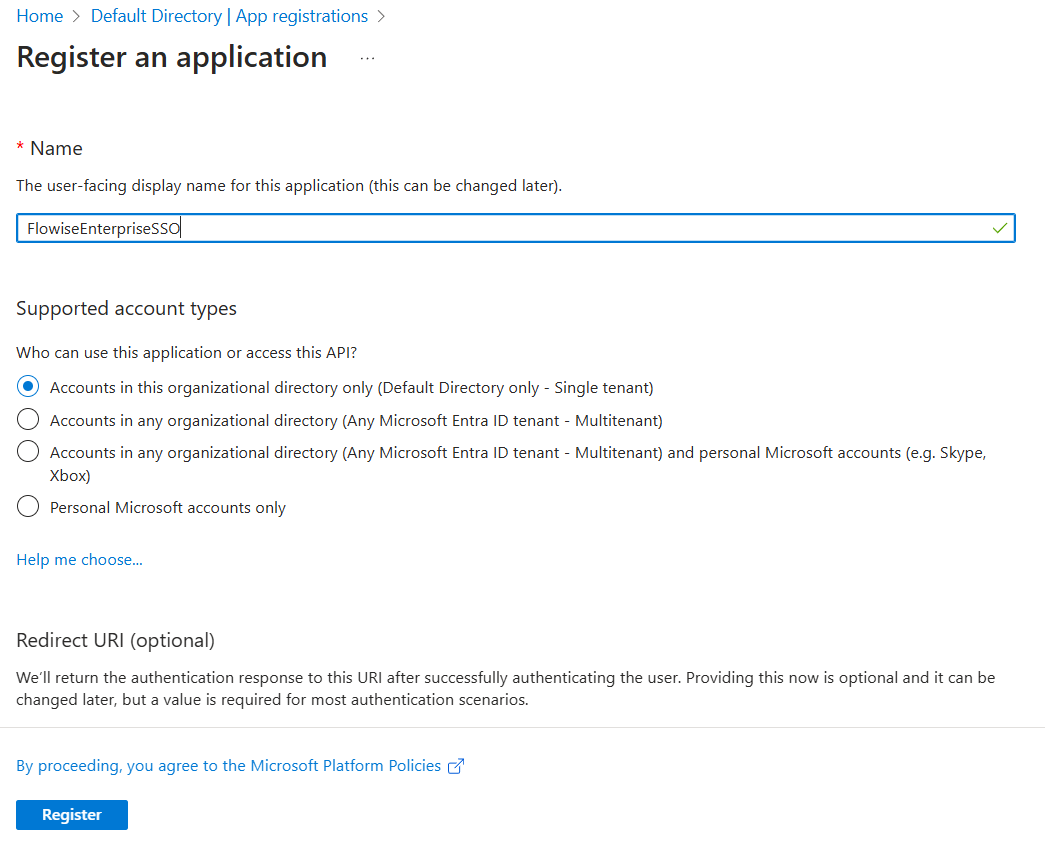Click the chevron after Home breadcrumb
Viewport: 1045px width, 841px height.
[x=77, y=16]
